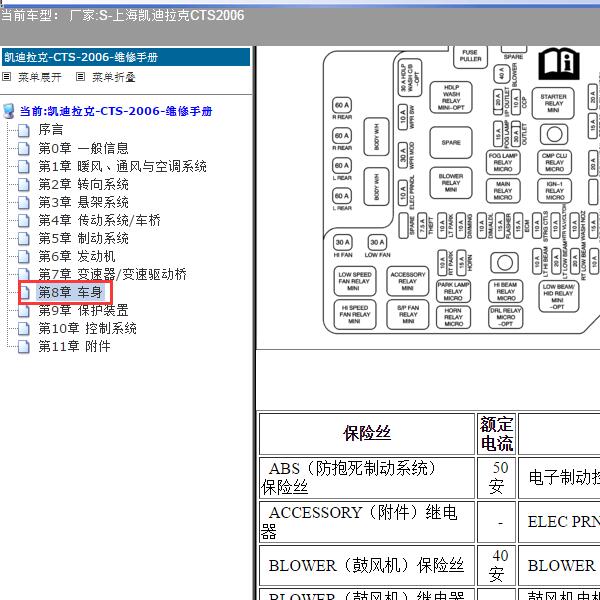Image resolution: width=600 pixels, height=600 pixels.
Task: Click the LOW SPEED FAN RELAY MINI box
Action: (355, 282)
